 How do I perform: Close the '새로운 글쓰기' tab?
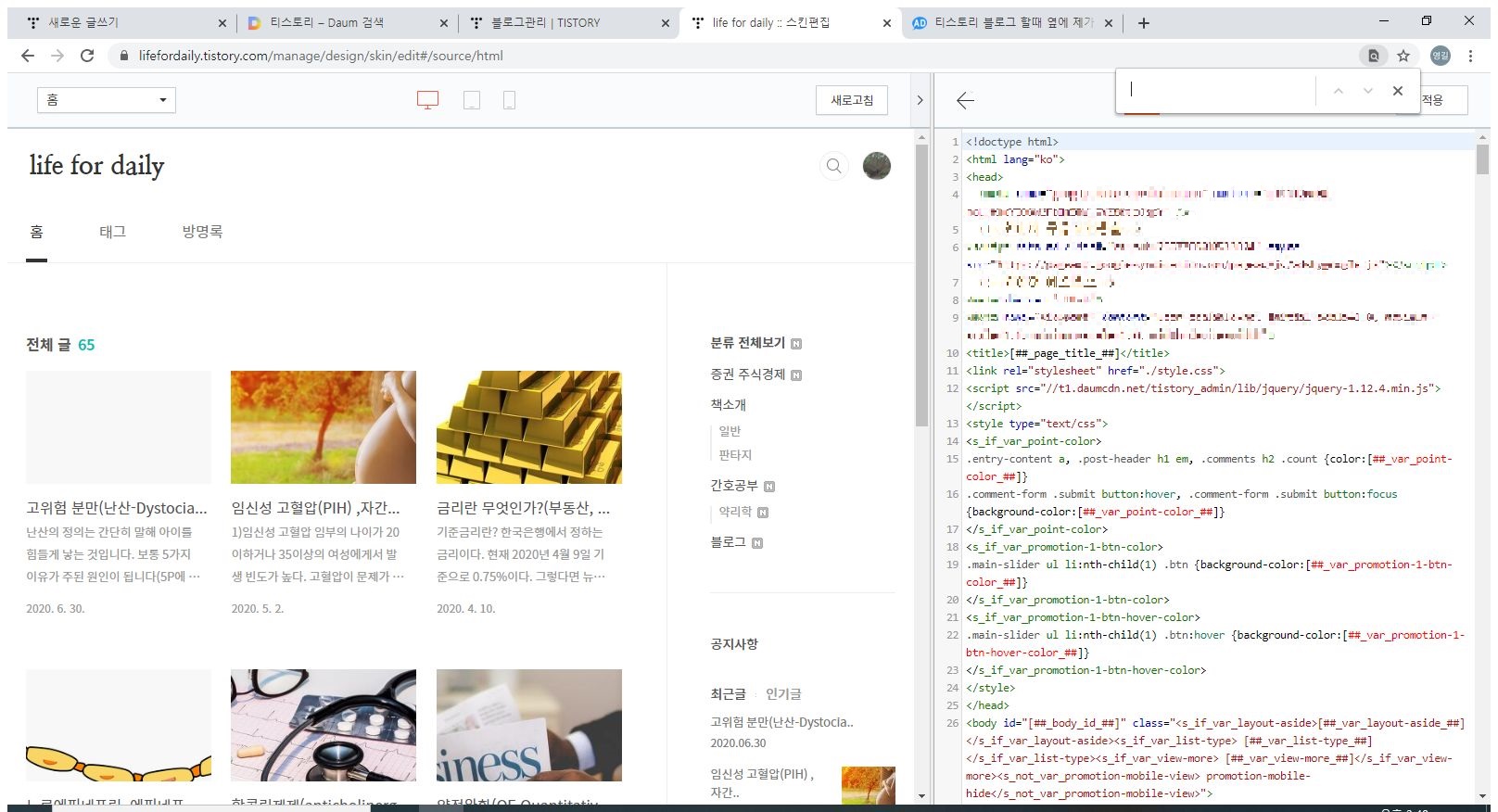[x=222, y=23]
